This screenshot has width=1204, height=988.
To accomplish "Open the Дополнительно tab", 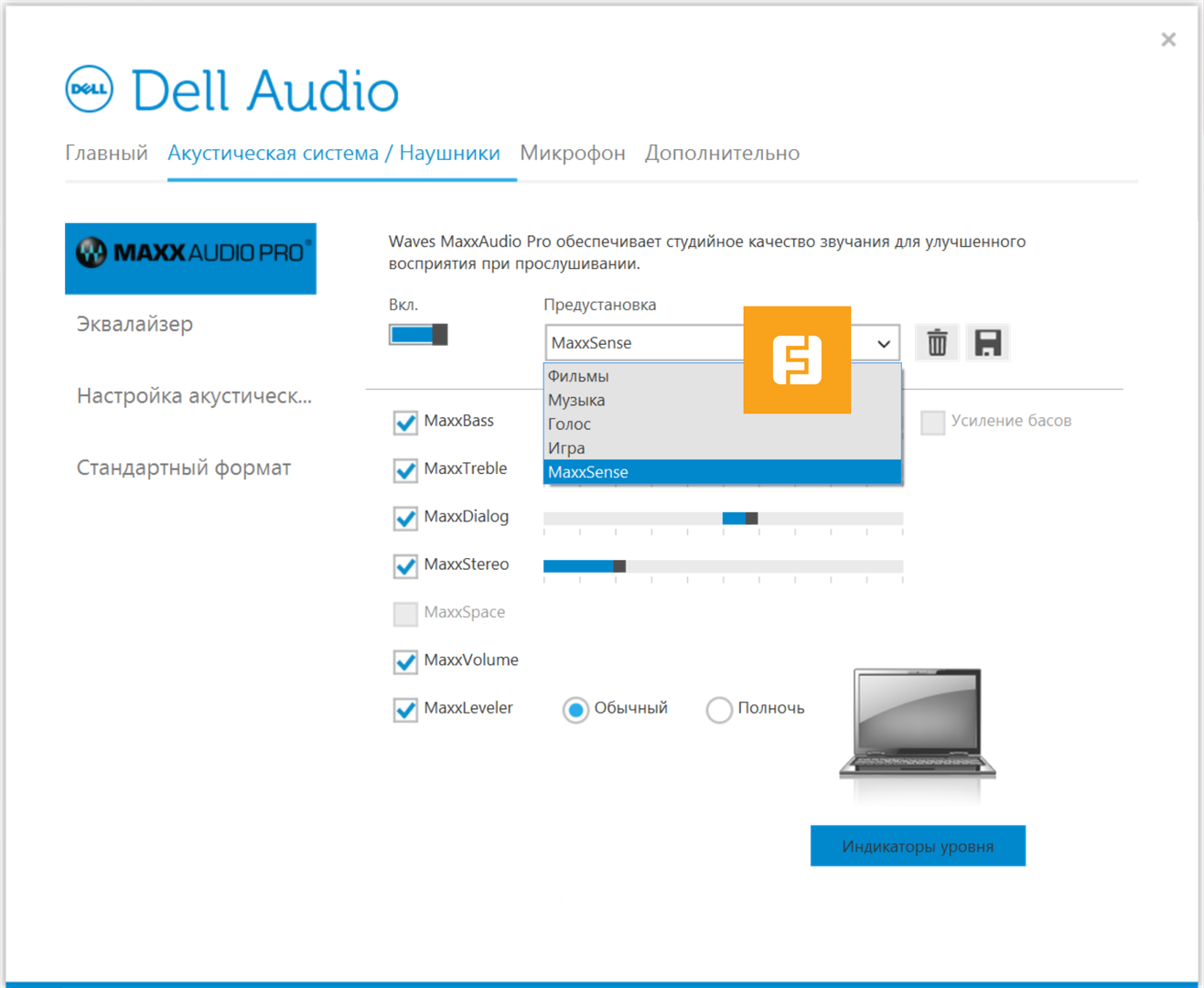I will point(722,153).
